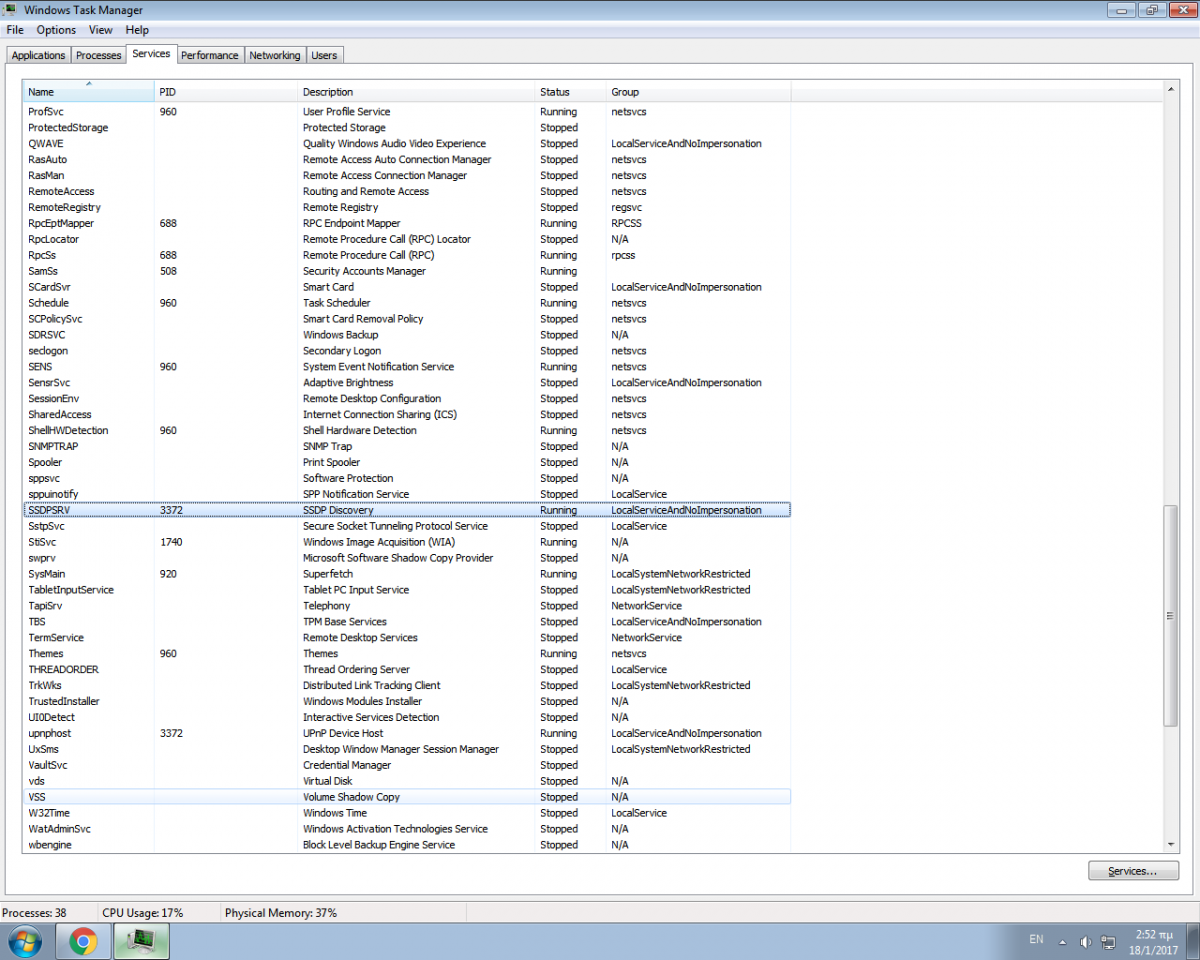Select the RasAuto service row
The height and width of the screenshot is (960, 1200).
tap(407, 160)
